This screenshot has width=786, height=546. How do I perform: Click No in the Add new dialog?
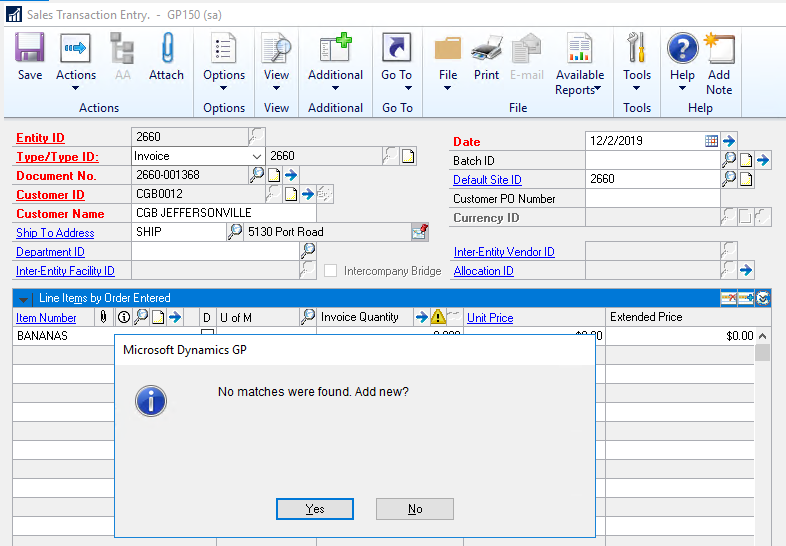pos(415,509)
